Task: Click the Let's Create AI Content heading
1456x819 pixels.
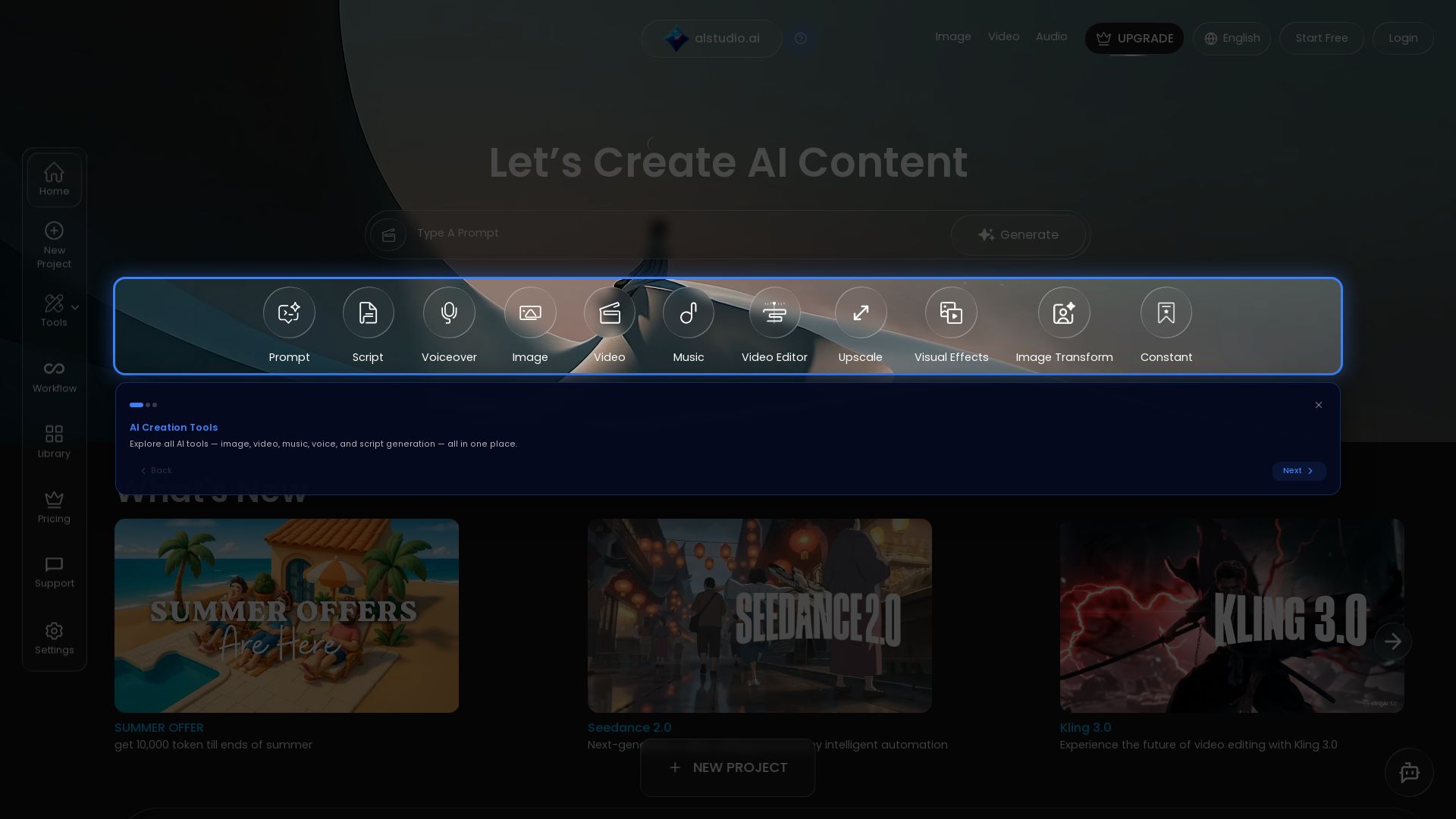Action: [x=728, y=162]
